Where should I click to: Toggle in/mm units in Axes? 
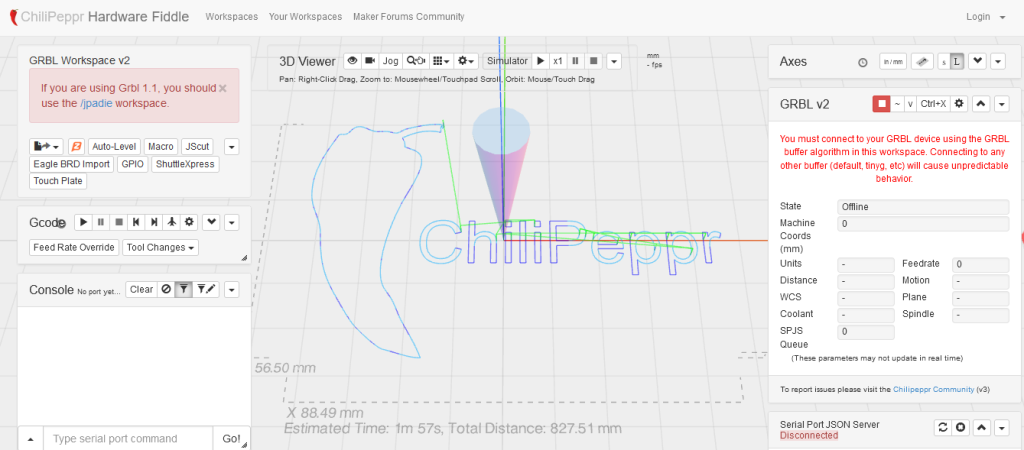coord(893,61)
